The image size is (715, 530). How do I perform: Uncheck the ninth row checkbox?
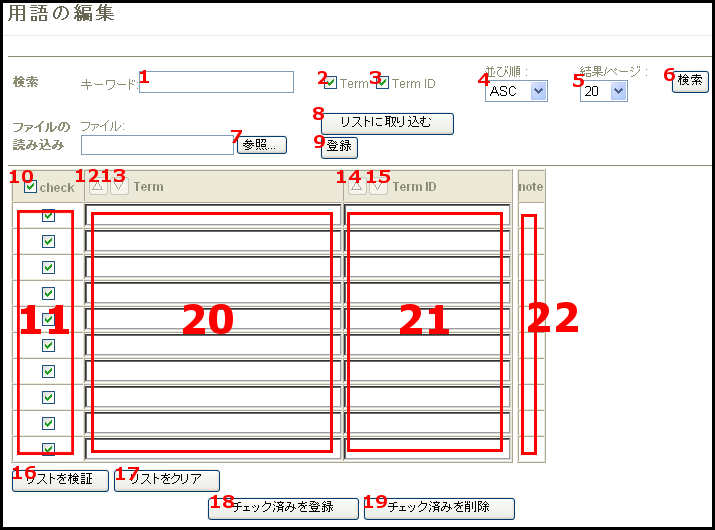48,423
